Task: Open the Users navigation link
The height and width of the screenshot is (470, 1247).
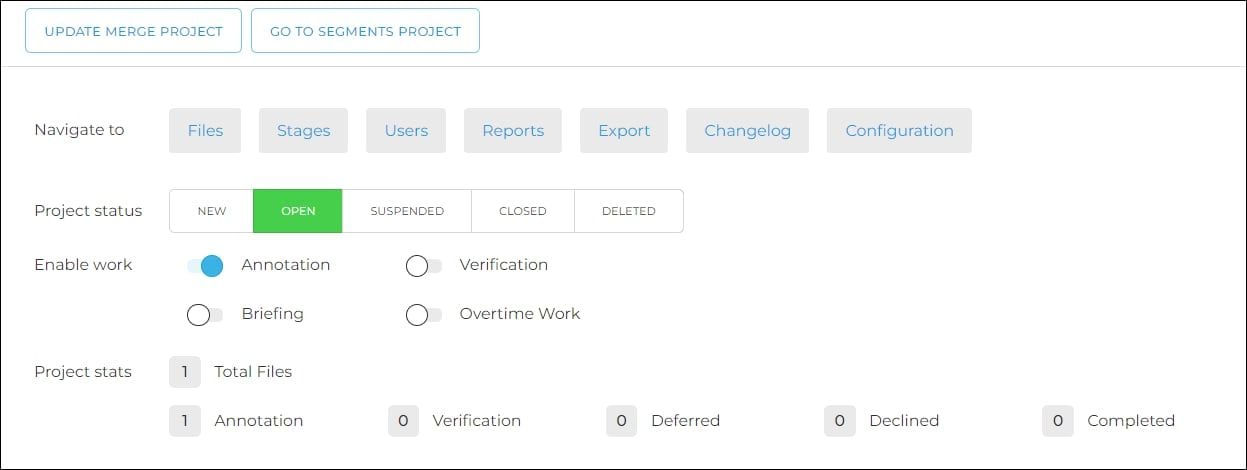Action: [406, 131]
